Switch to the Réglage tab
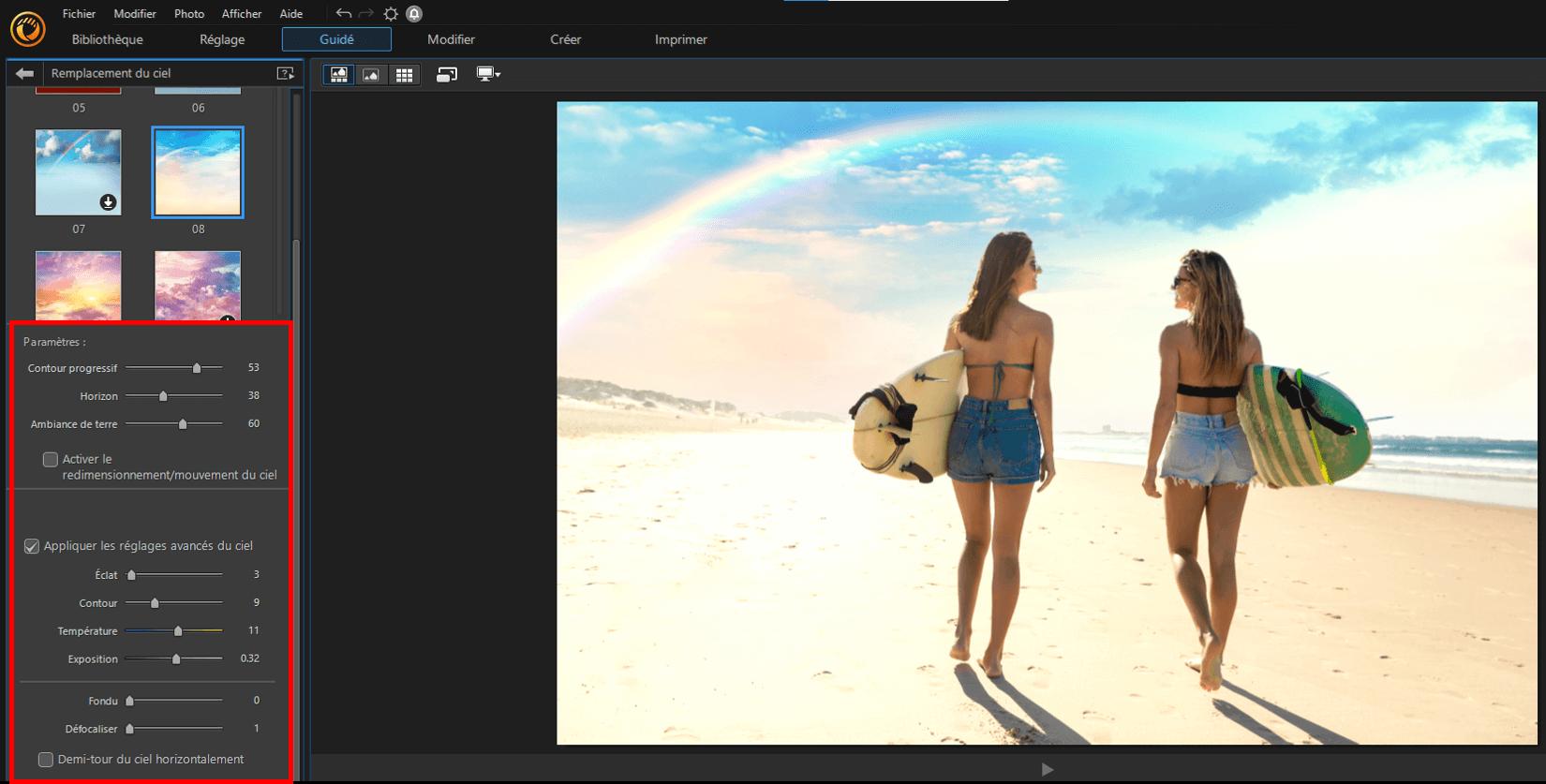Image resolution: width=1546 pixels, height=784 pixels. pyautogui.click(x=222, y=39)
